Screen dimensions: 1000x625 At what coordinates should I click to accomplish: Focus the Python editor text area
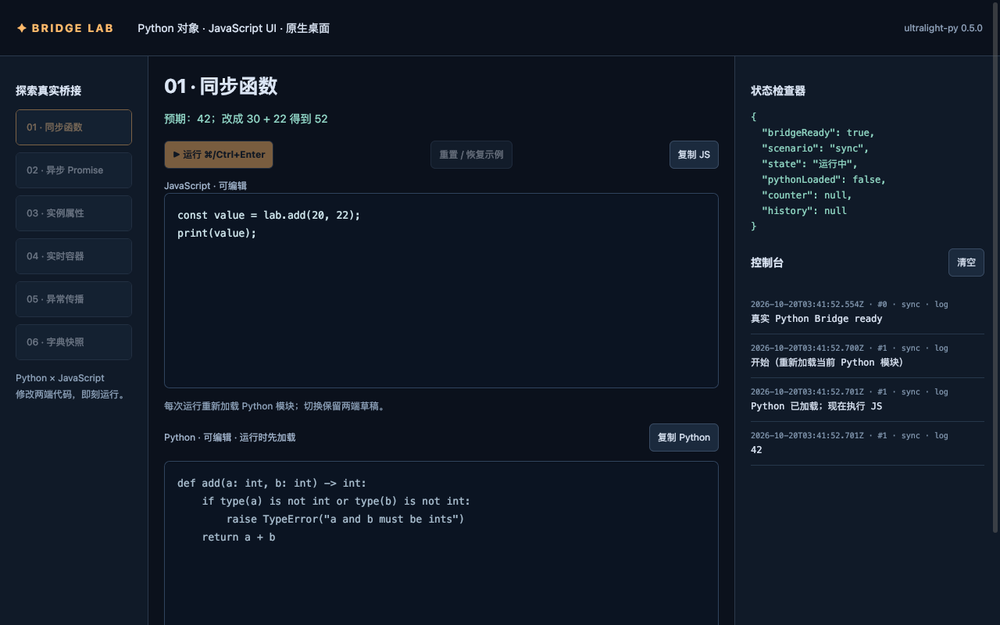tap(441, 543)
